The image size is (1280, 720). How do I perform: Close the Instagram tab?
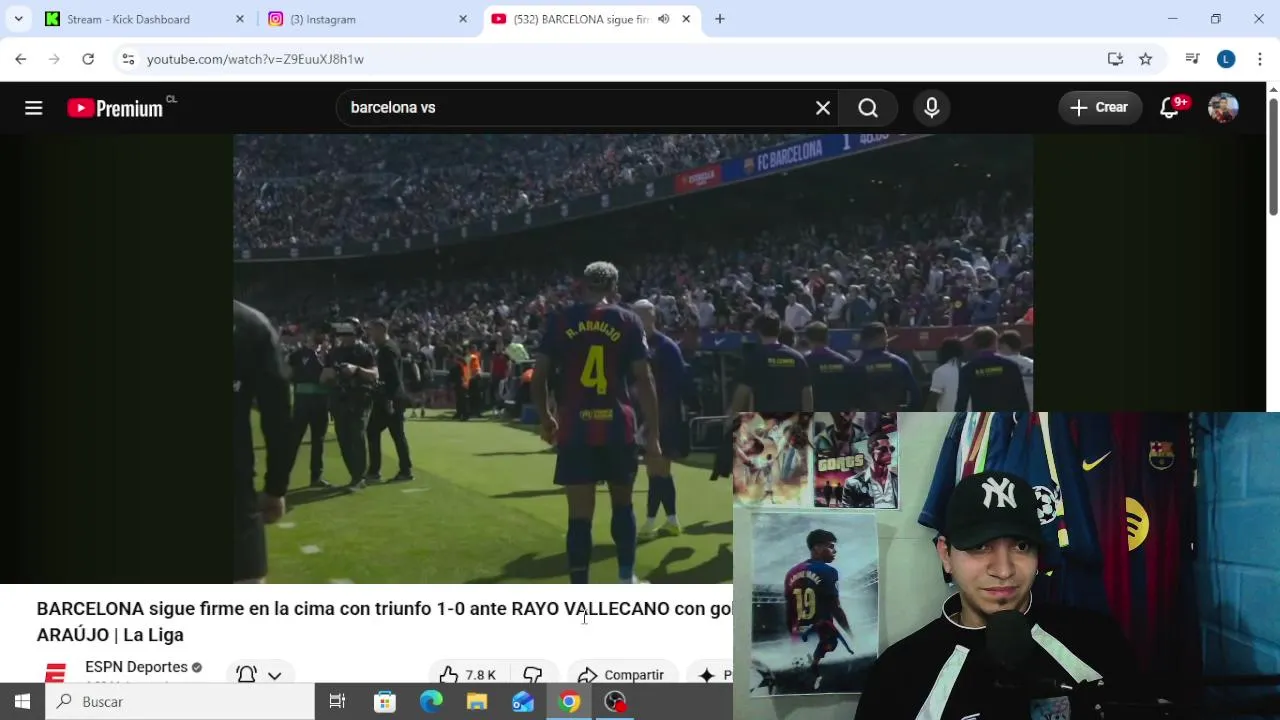pos(463,19)
